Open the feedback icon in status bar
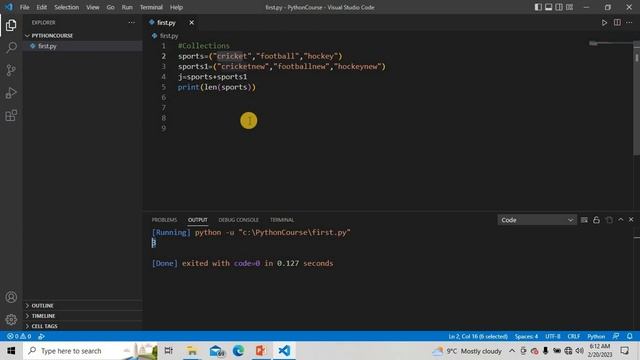640x360 pixels. point(616,336)
